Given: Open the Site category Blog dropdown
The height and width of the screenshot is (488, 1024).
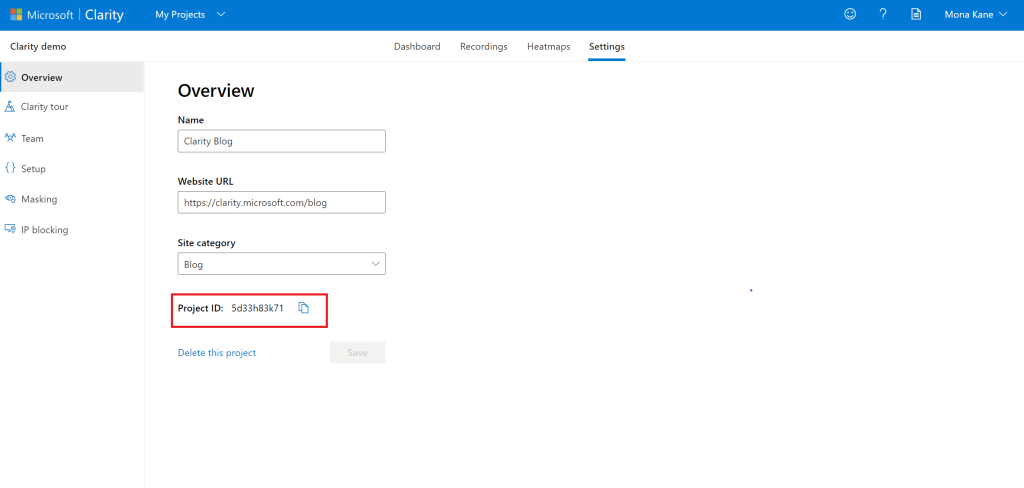Looking at the screenshot, I should click(281, 264).
